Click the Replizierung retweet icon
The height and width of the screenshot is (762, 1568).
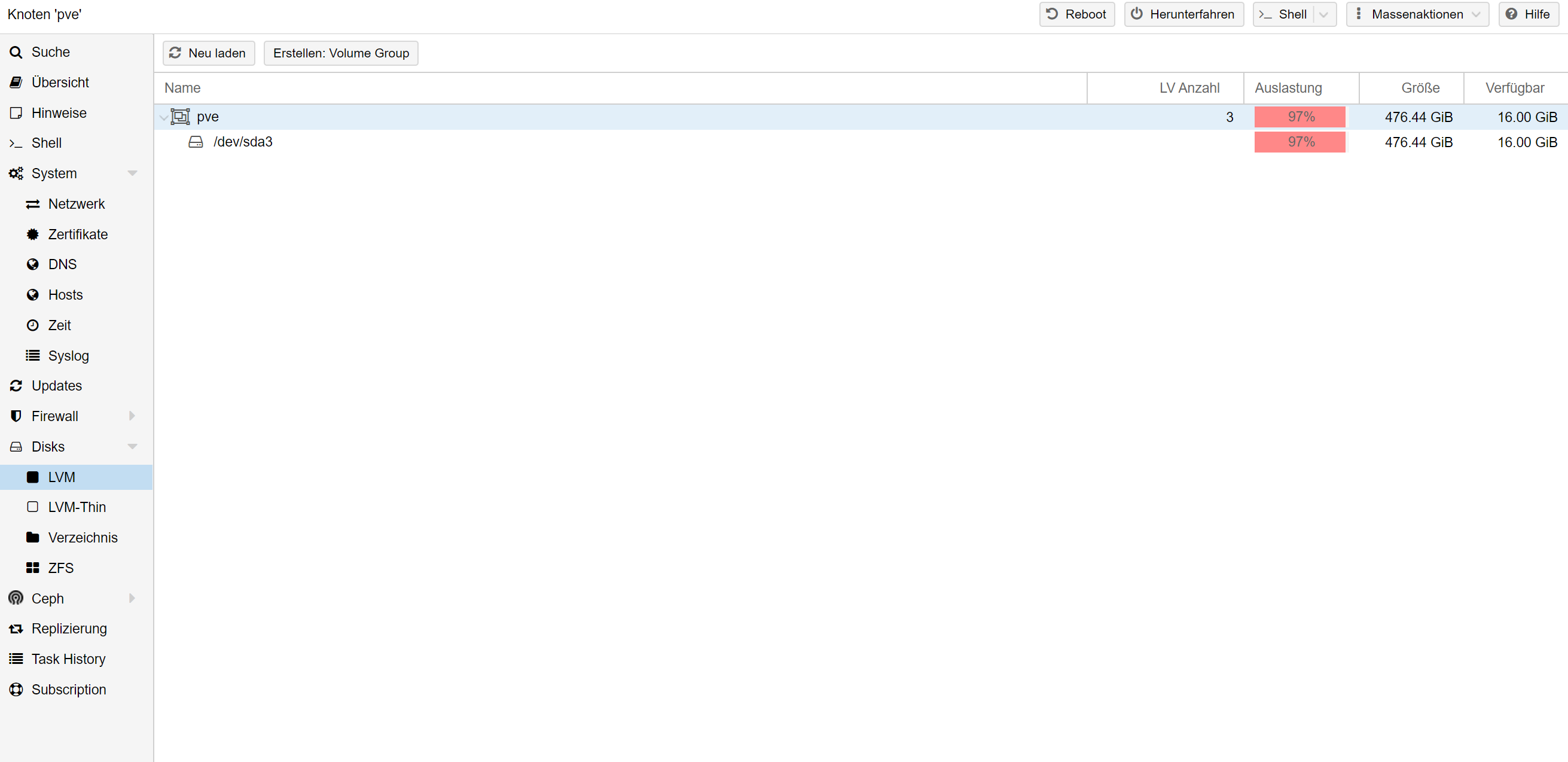click(x=16, y=629)
